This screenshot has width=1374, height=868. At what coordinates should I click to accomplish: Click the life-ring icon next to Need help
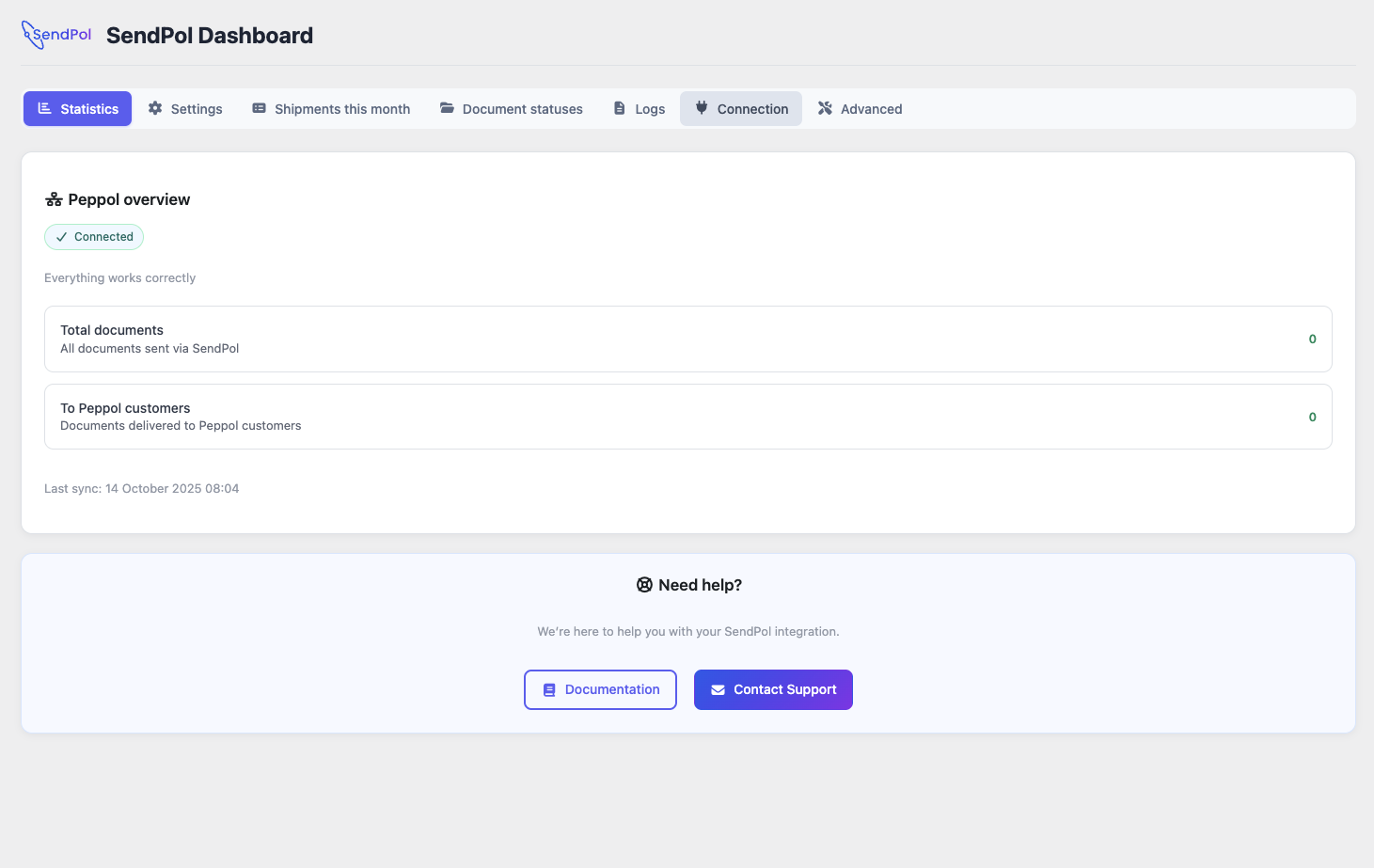644,584
